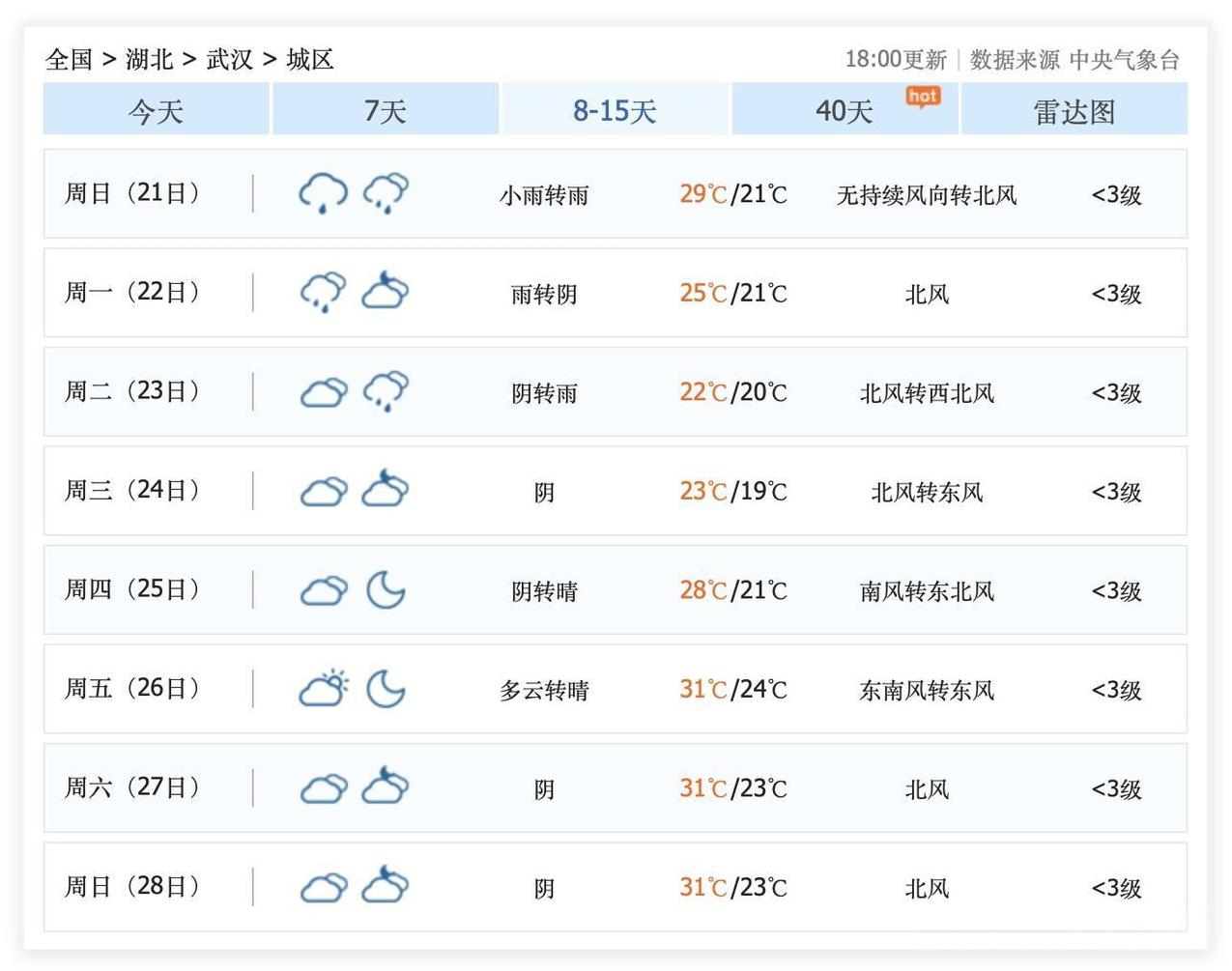Click the 武汉 breadcrumb link
This screenshot has width=1232, height=971.
click(229, 60)
